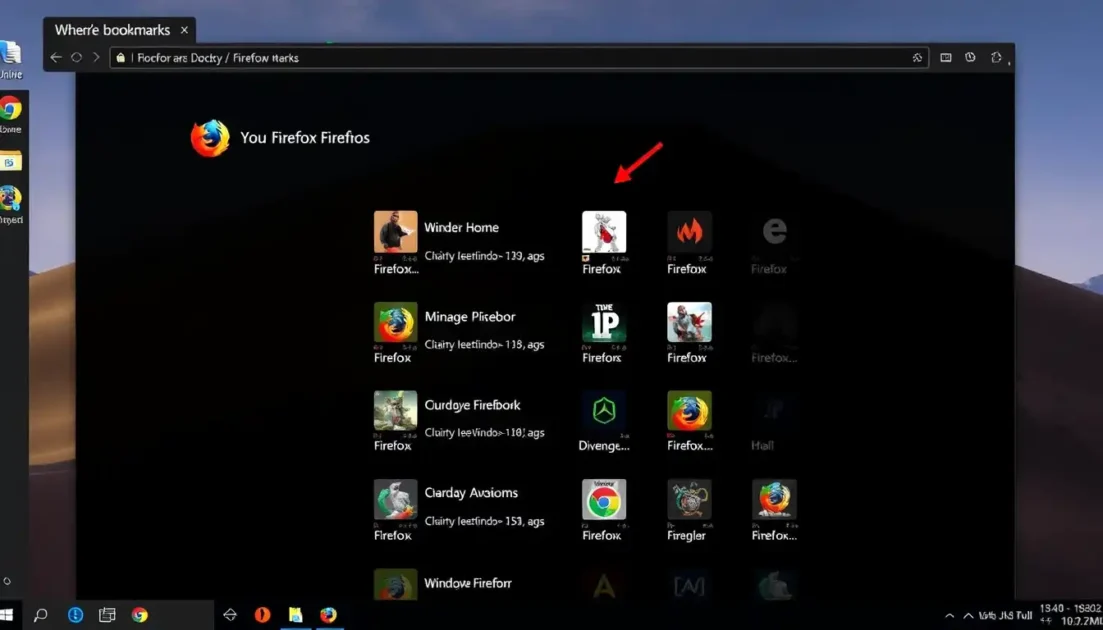Click the "You Firefox Firefios" heading text
The height and width of the screenshot is (630, 1103).
(x=305, y=138)
